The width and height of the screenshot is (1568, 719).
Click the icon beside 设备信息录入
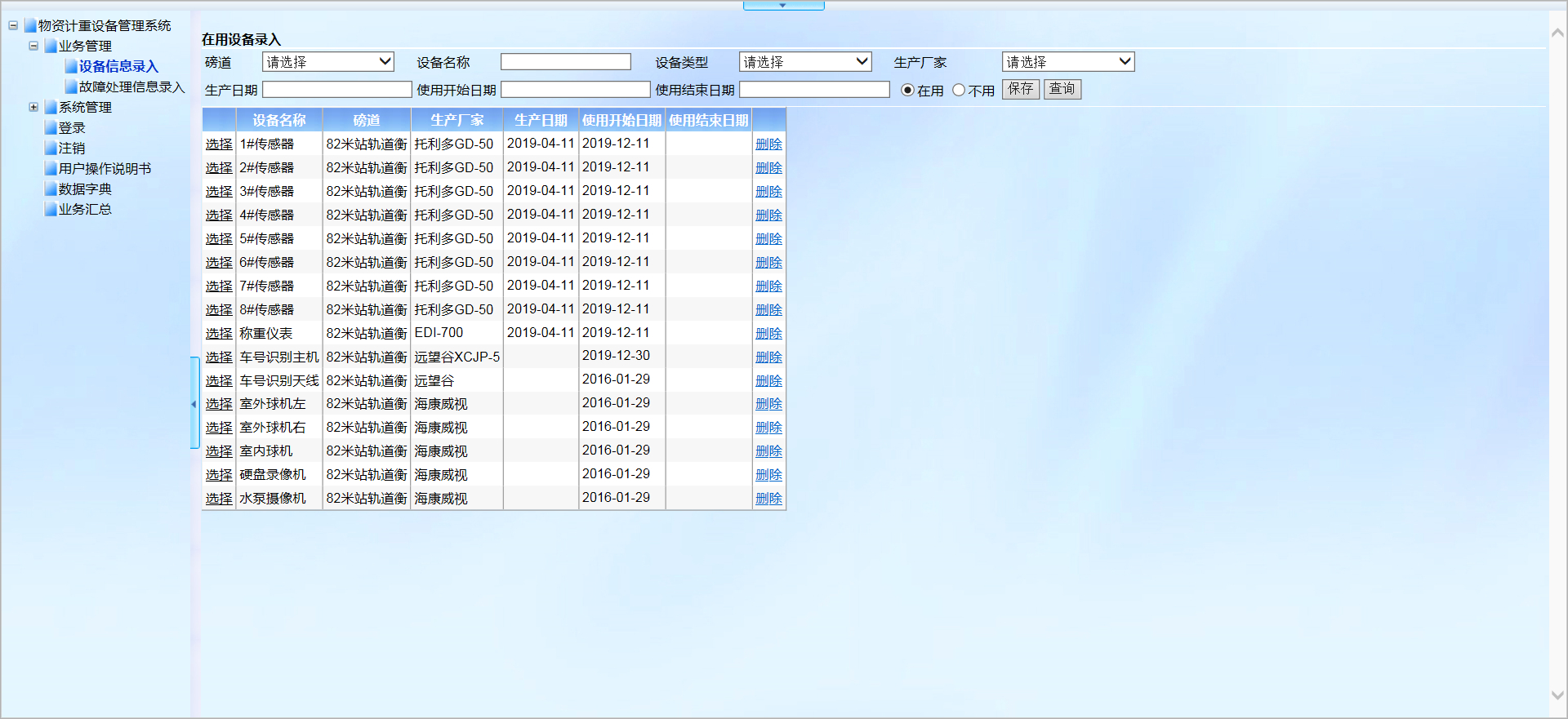pyautogui.click(x=71, y=66)
